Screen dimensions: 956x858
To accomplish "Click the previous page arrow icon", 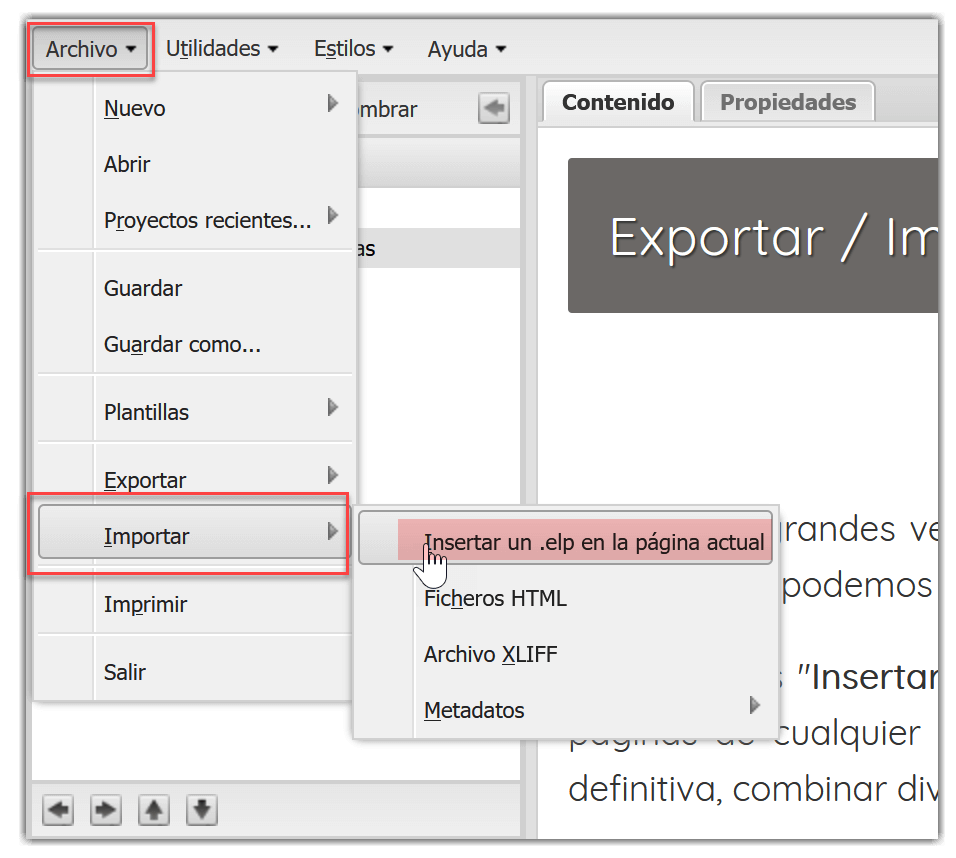I will point(57,810).
